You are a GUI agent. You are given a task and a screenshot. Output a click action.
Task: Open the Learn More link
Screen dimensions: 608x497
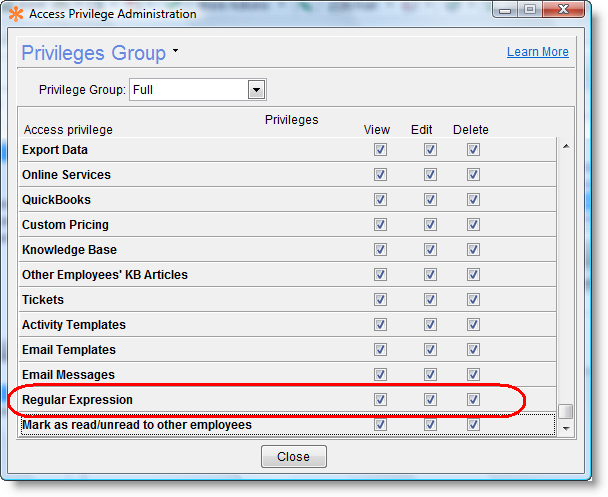tap(537, 52)
